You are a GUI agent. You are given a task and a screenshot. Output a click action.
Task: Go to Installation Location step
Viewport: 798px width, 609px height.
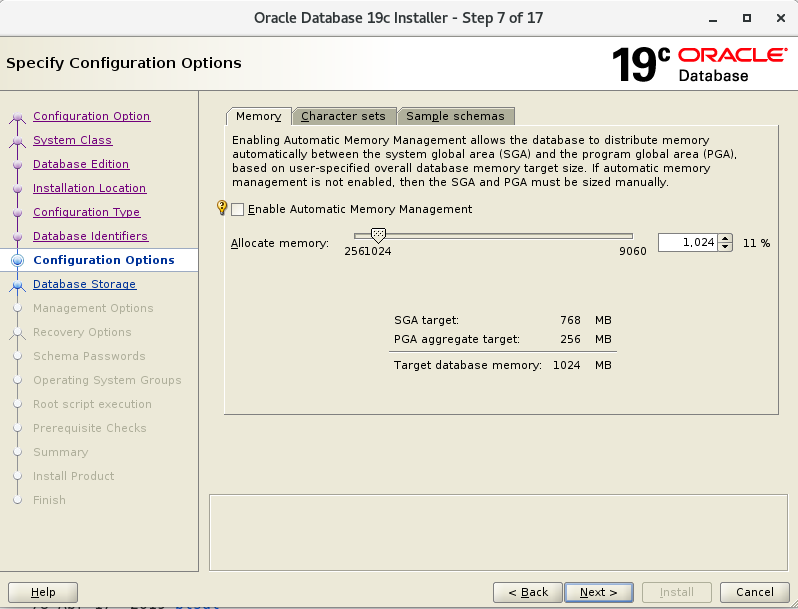[x=90, y=188]
